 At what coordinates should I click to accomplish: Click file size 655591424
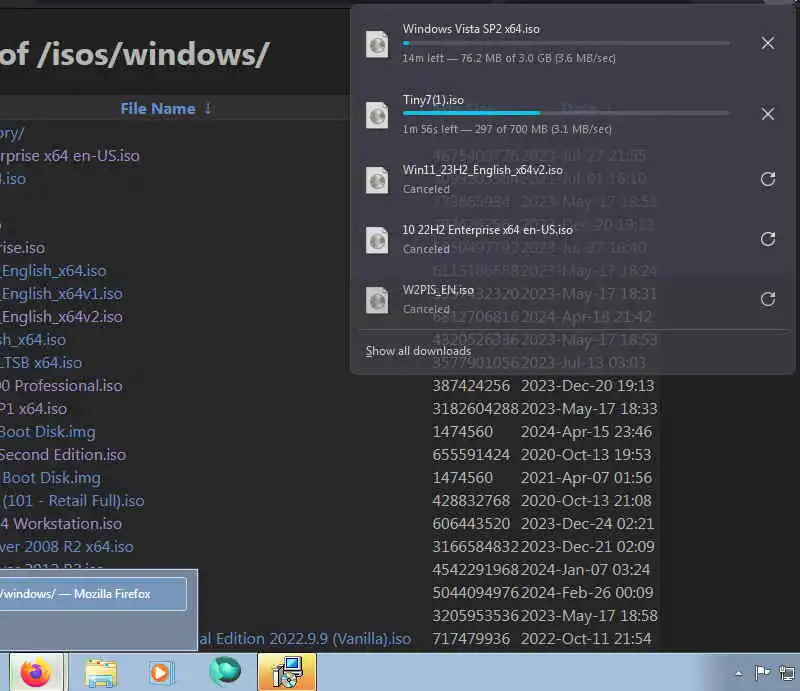coord(471,454)
